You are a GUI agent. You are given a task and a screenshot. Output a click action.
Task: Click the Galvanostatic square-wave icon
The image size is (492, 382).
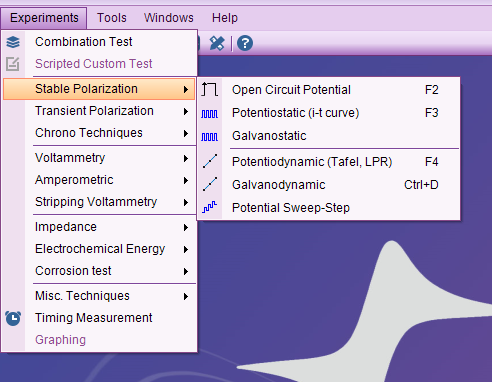(210, 137)
